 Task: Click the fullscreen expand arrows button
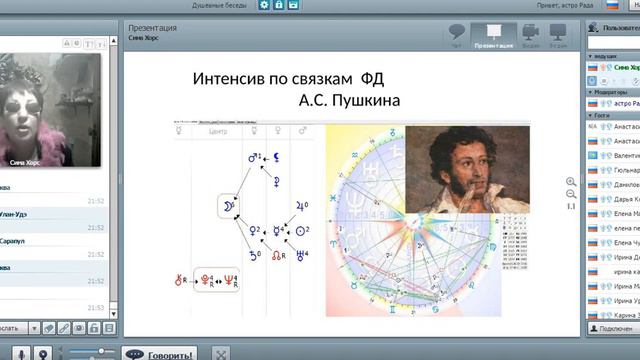click(221, 354)
